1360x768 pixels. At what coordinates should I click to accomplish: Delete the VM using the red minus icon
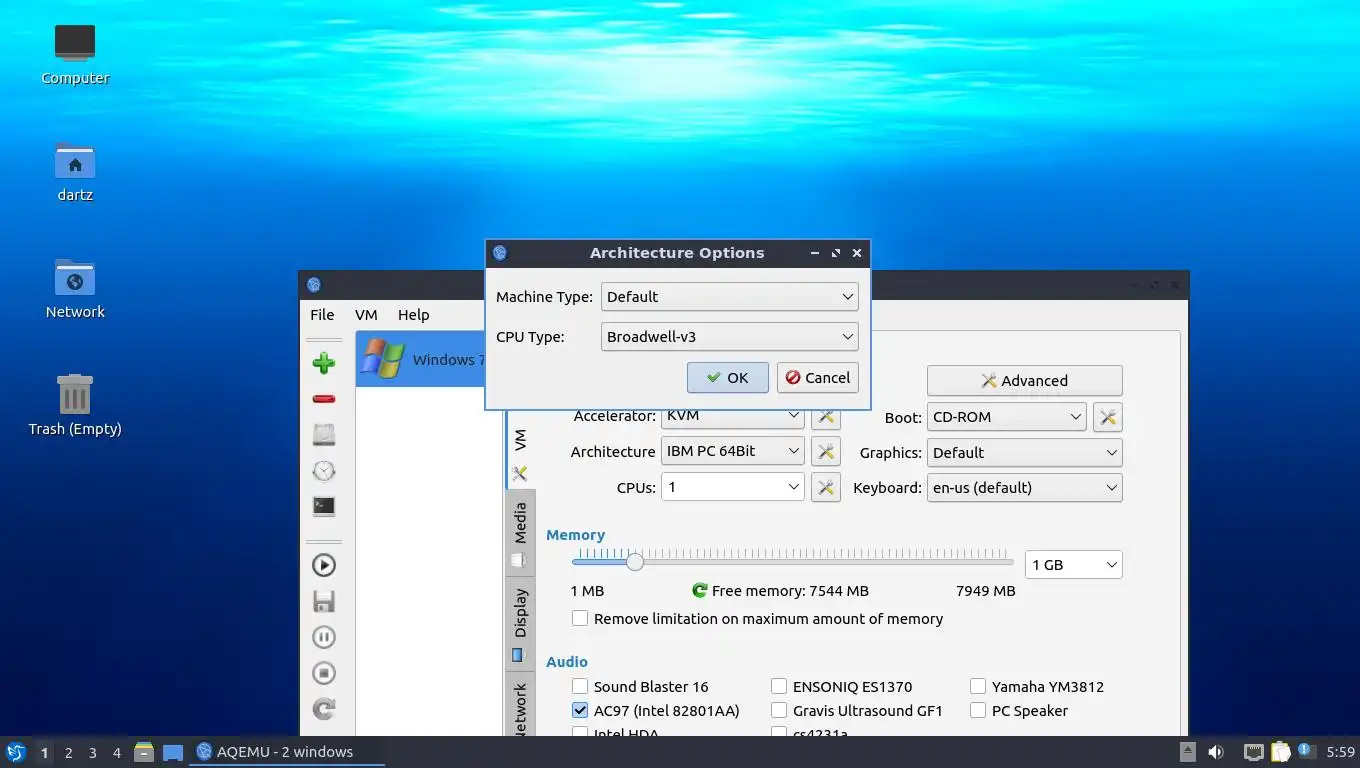323,399
